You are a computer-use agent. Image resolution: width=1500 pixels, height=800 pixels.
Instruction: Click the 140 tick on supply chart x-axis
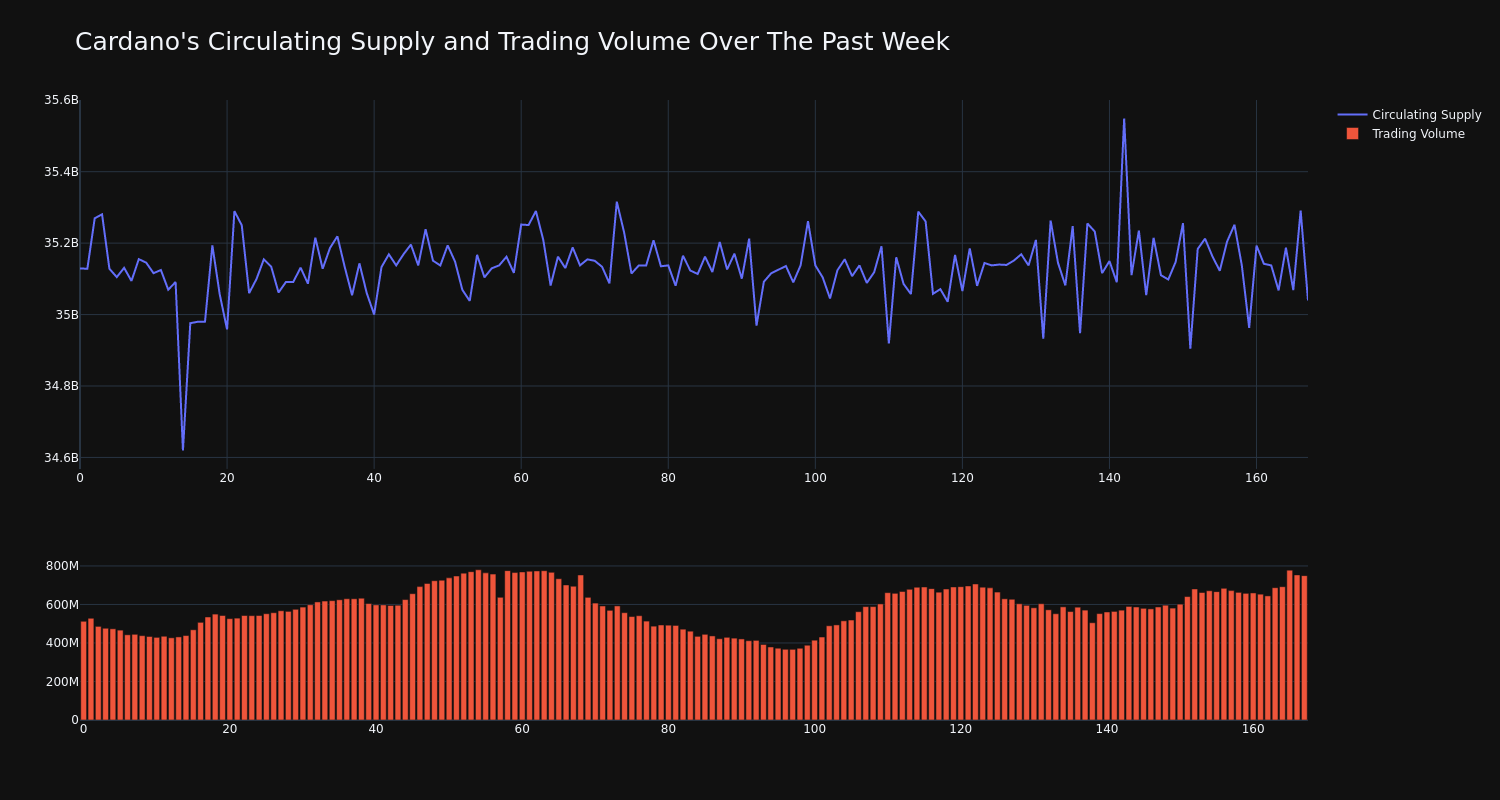(1109, 478)
